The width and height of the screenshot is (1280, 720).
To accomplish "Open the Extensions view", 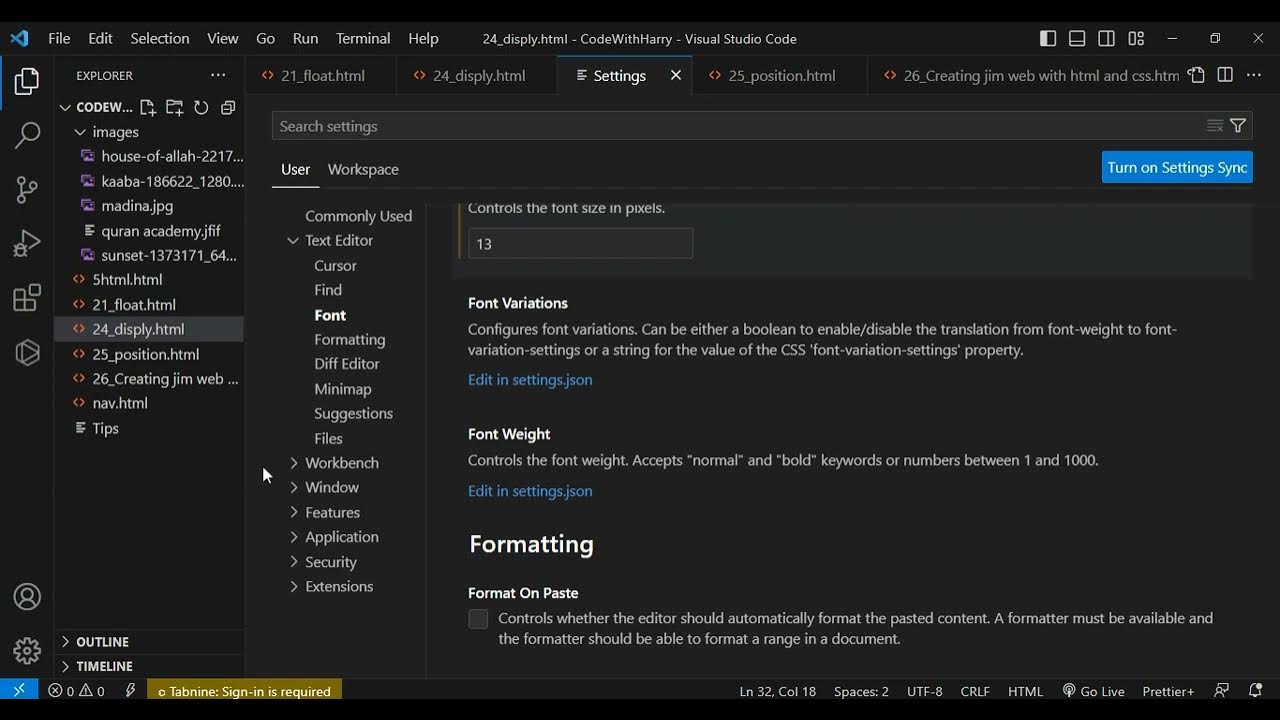I will (x=27, y=298).
